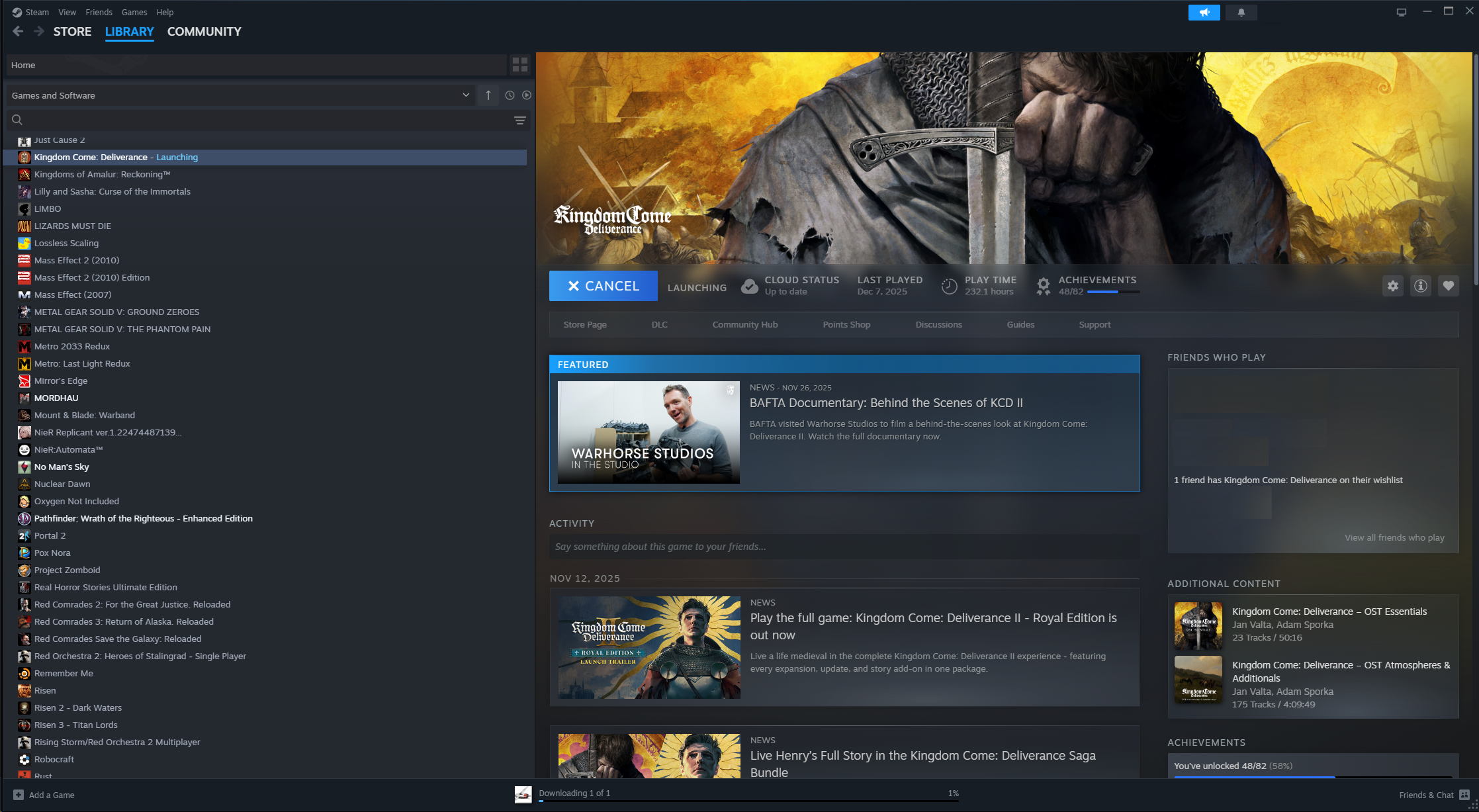Open the Friends menu

(x=99, y=13)
